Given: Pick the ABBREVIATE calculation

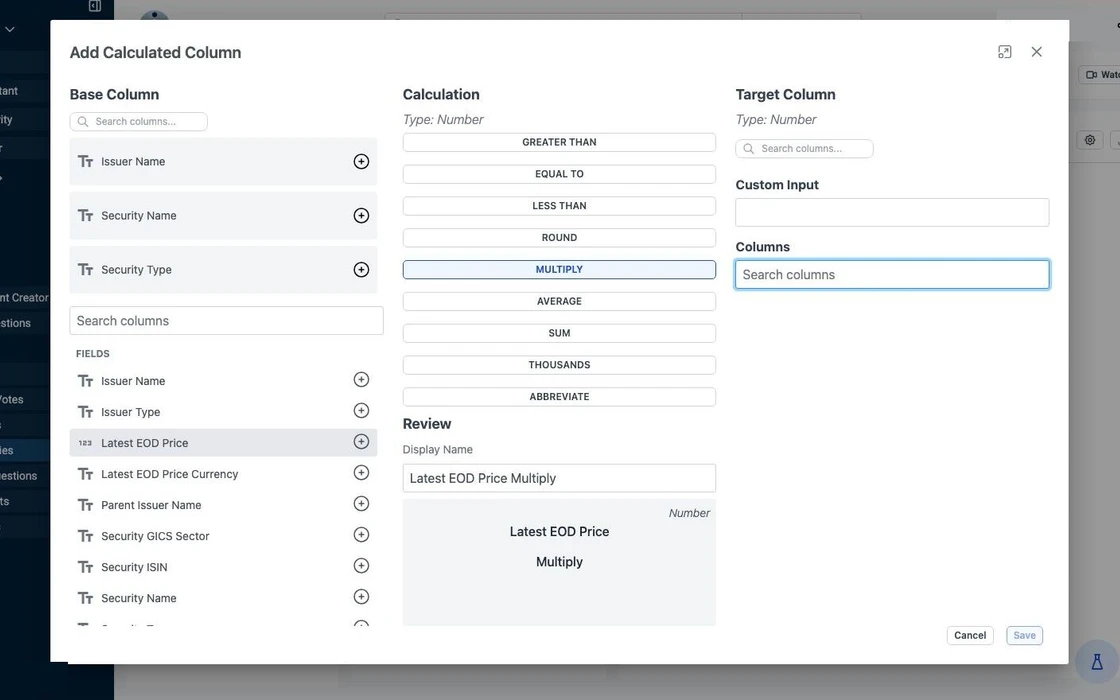Looking at the screenshot, I should (559, 396).
